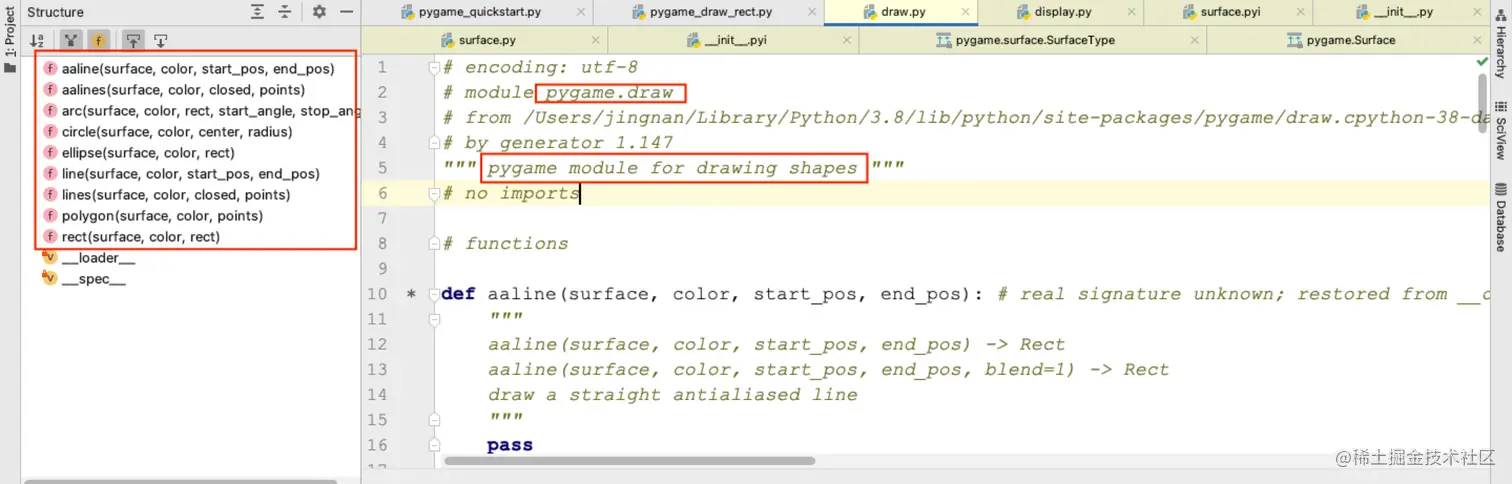Screen dimensions: 1512x484
Task: Close the pygame.surface.SurfaceType tab
Action: [x=1194, y=40]
